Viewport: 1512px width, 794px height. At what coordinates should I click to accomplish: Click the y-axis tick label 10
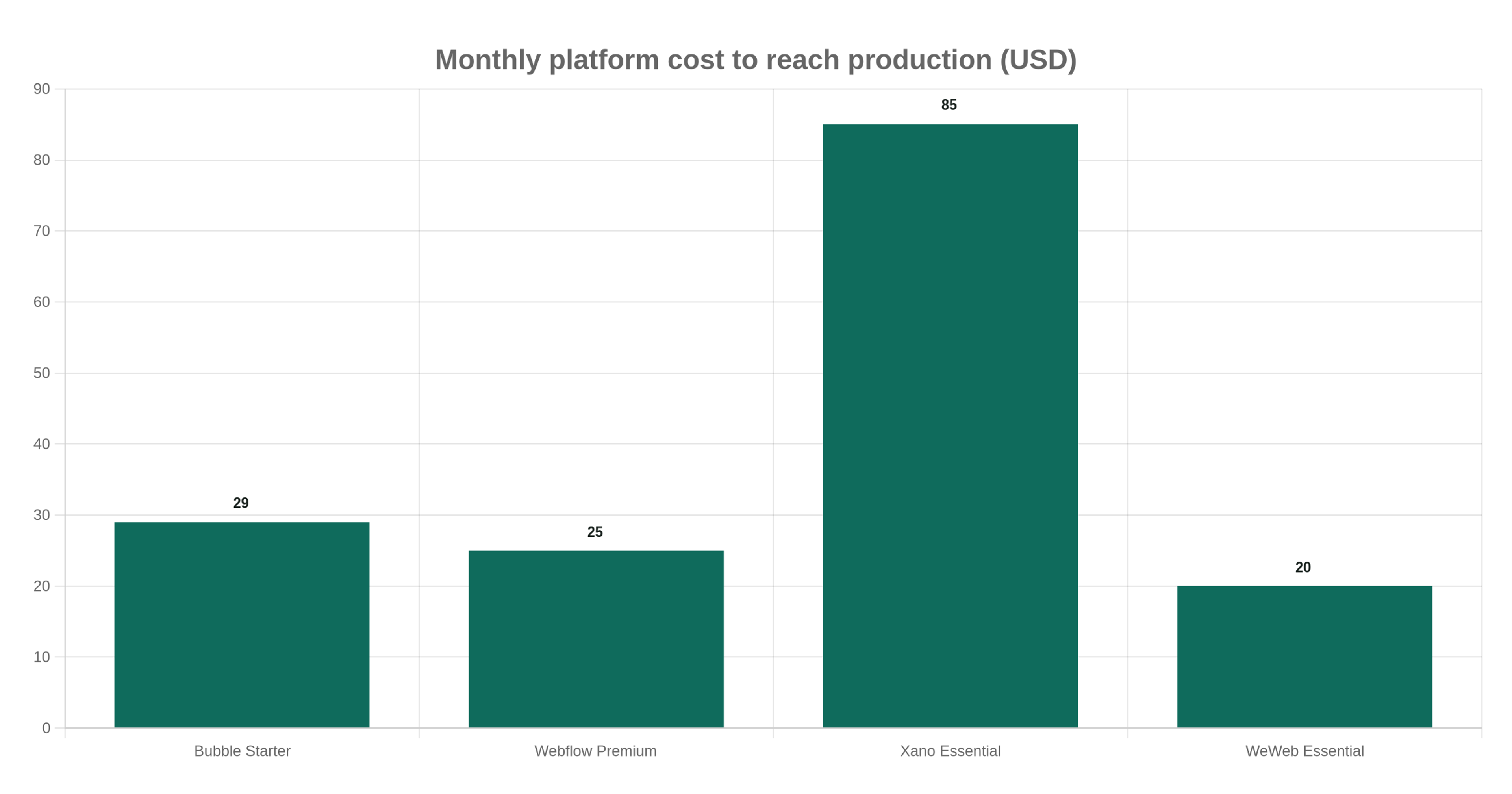tap(42, 657)
